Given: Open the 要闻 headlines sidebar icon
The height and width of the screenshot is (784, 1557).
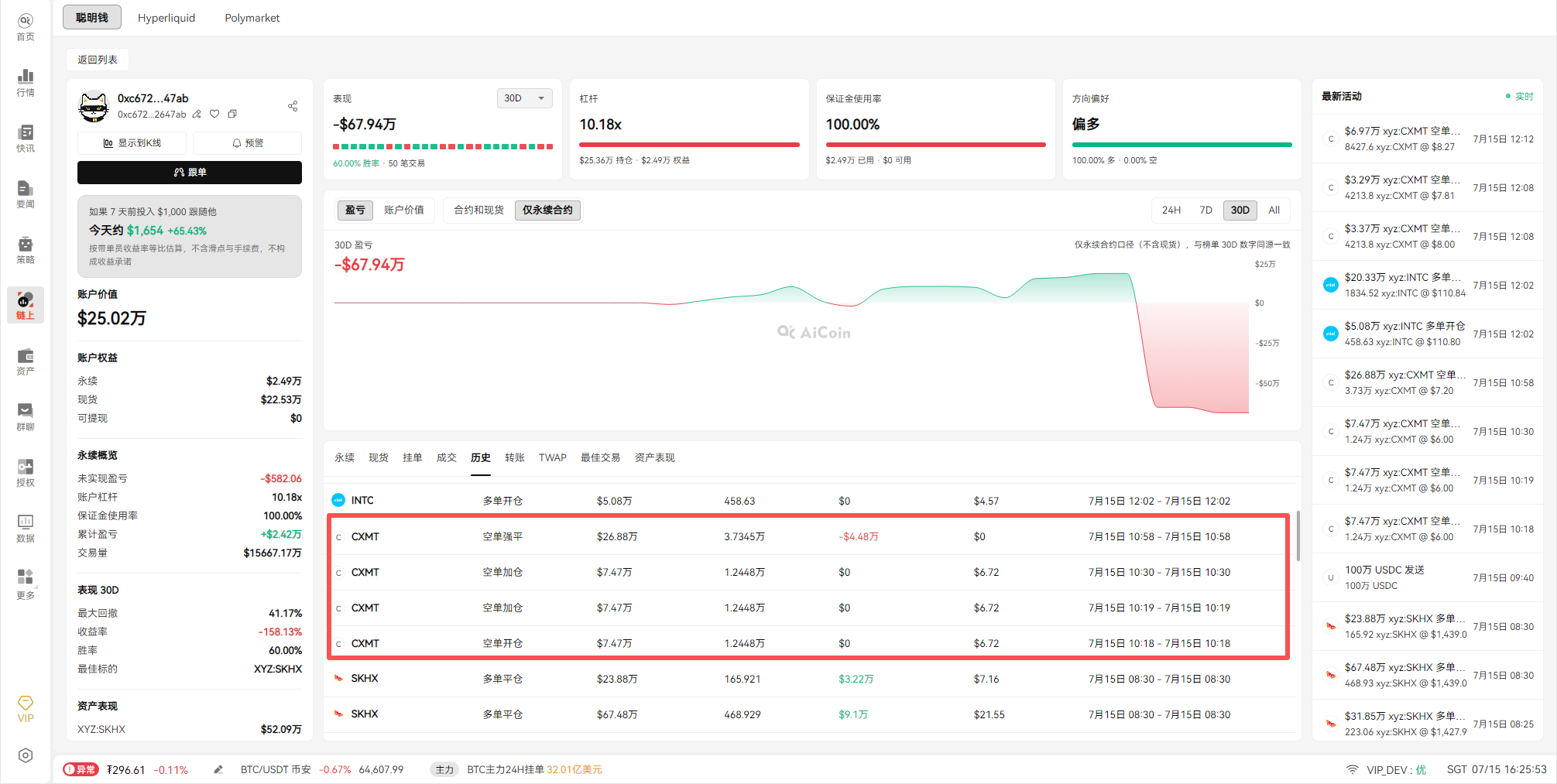Looking at the screenshot, I should point(26,194).
